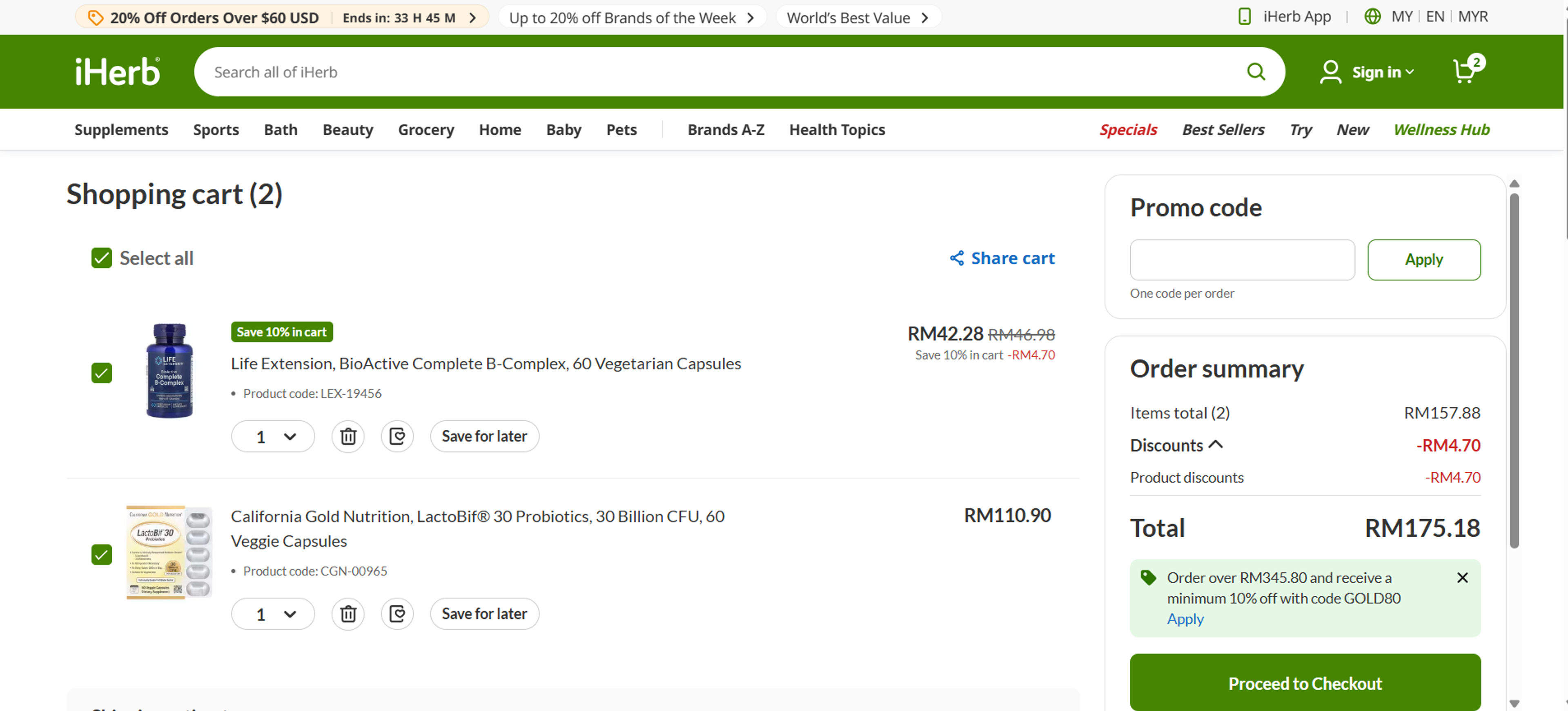Open the Home menu
Screen dimensions: 1568x711
click(500, 129)
